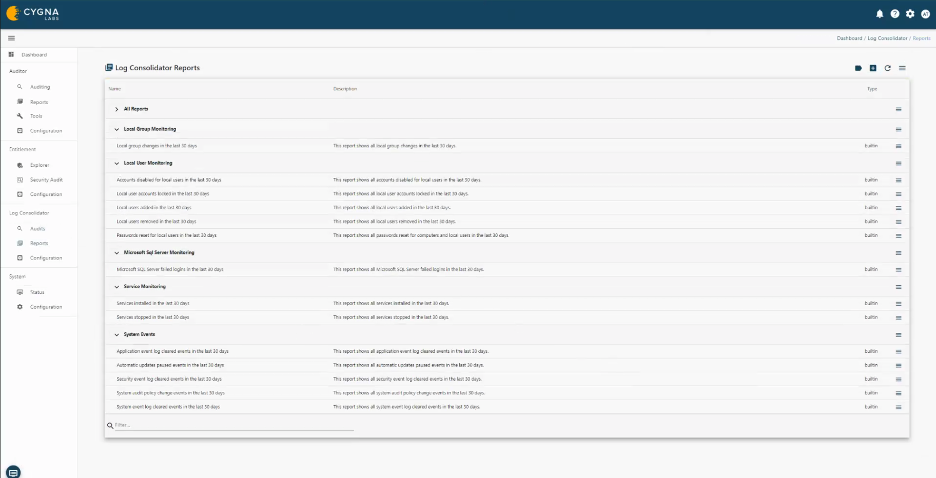936x478 pixels.
Task: Open menu for Security event log cleared report
Action: [x=898, y=380]
